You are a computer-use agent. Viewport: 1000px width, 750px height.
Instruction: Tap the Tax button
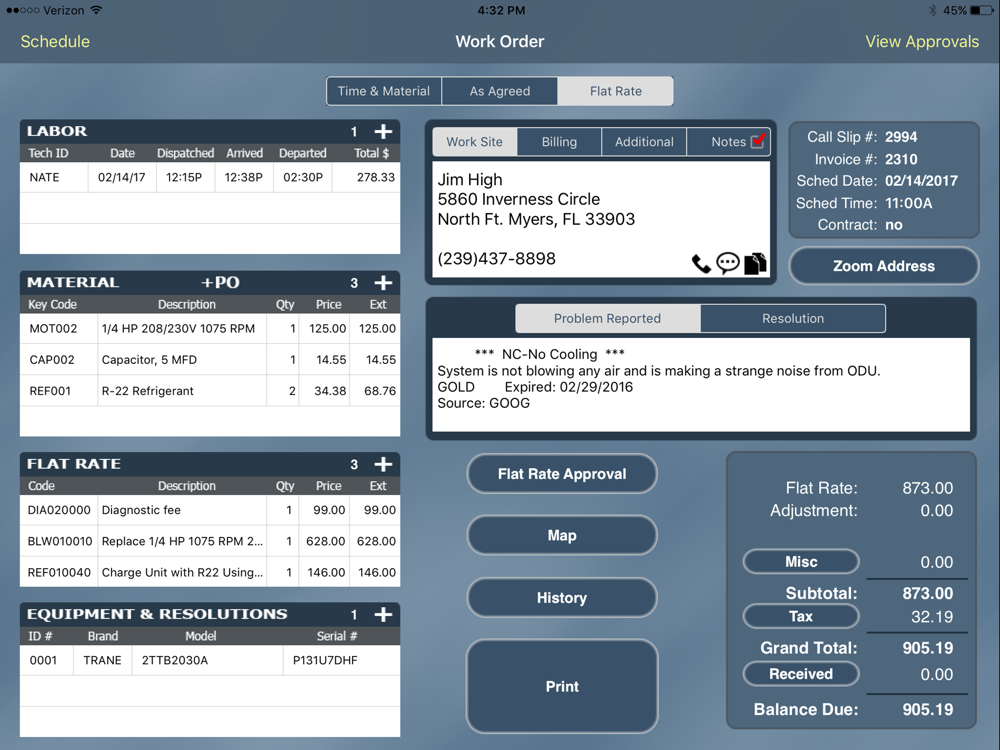coord(801,616)
